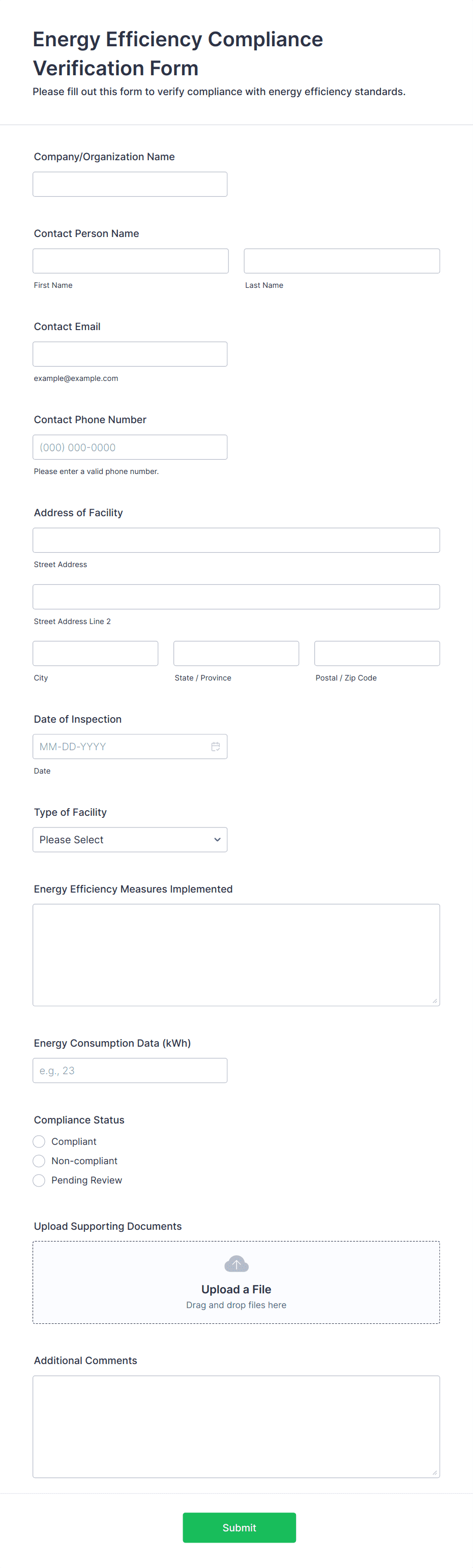Click the Contact Phone Number field
Viewport: 473px width, 1568px height.
click(x=130, y=447)
